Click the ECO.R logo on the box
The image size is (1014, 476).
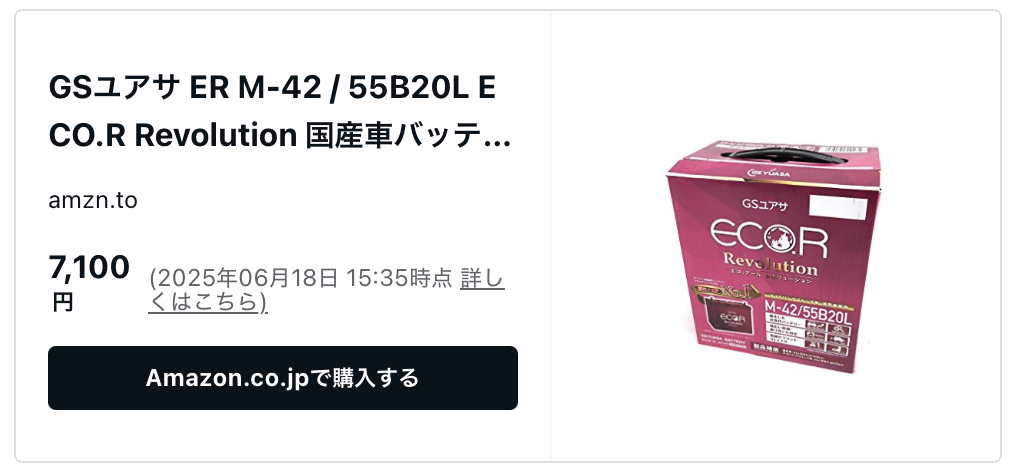click(x=768, y=237)
